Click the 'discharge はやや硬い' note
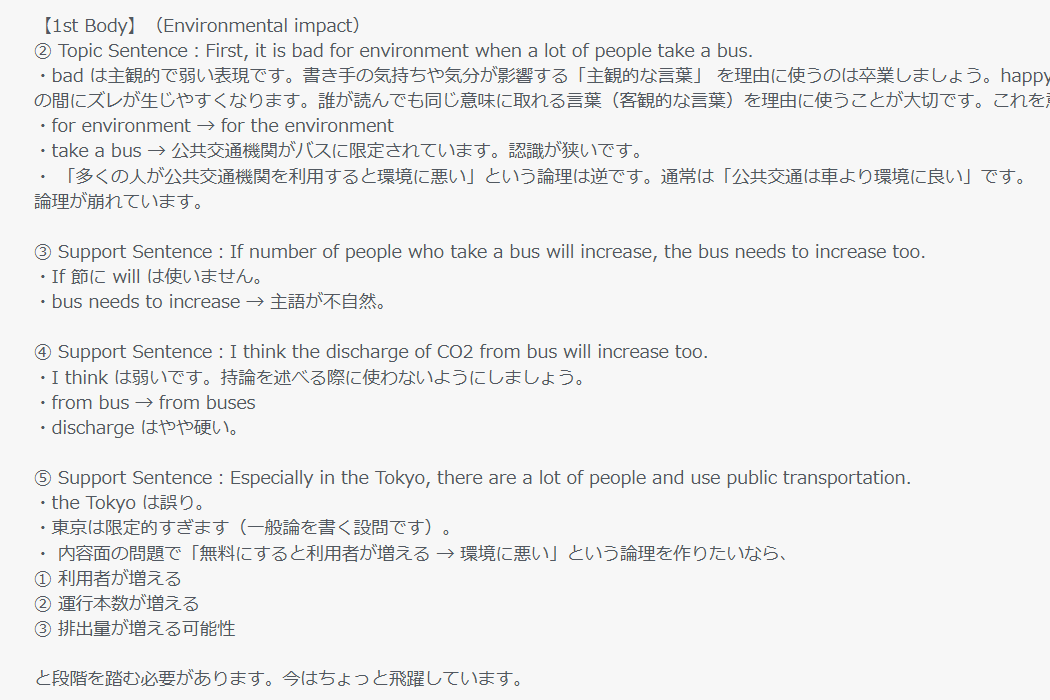This screenshot has height=700, width=1050. 139,428
